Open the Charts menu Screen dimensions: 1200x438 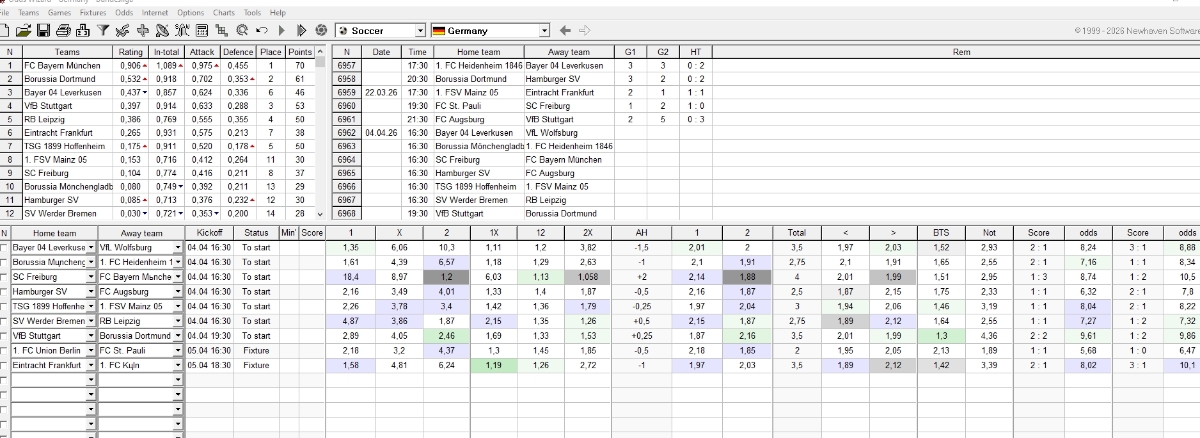pos(224,13)
